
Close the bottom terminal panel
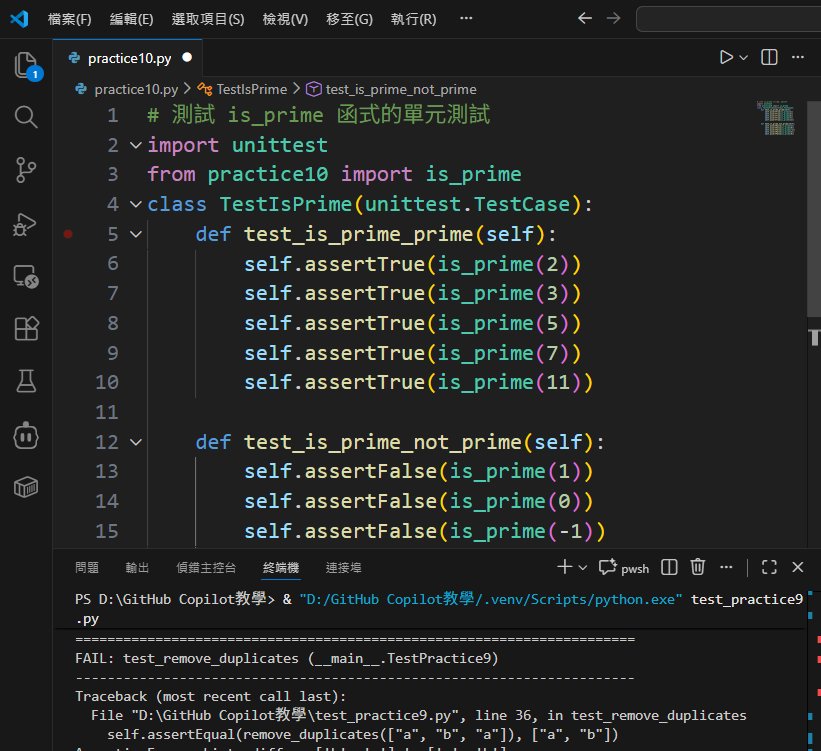pyautogui.click(x=798, y=568)
